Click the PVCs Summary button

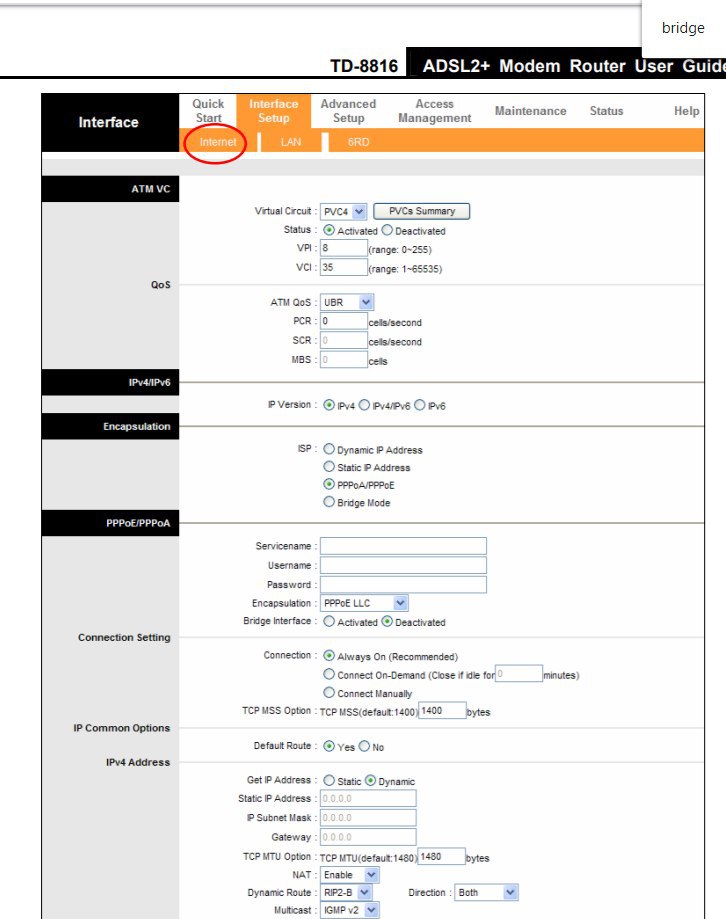click(422, 211)
